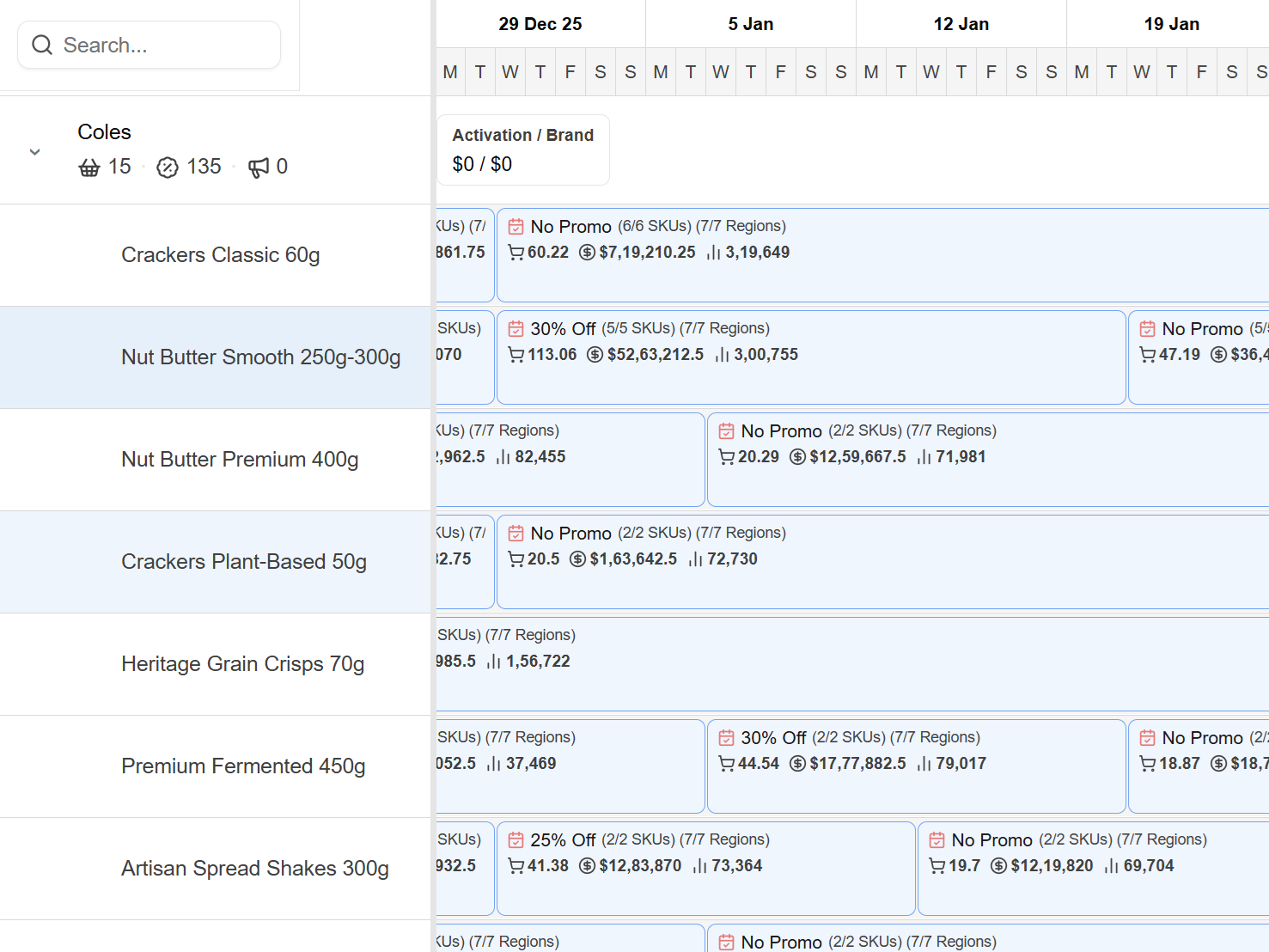Open Artisan Spread Shakes 25% Off block

pyautogui.click(x=706, y=869)
